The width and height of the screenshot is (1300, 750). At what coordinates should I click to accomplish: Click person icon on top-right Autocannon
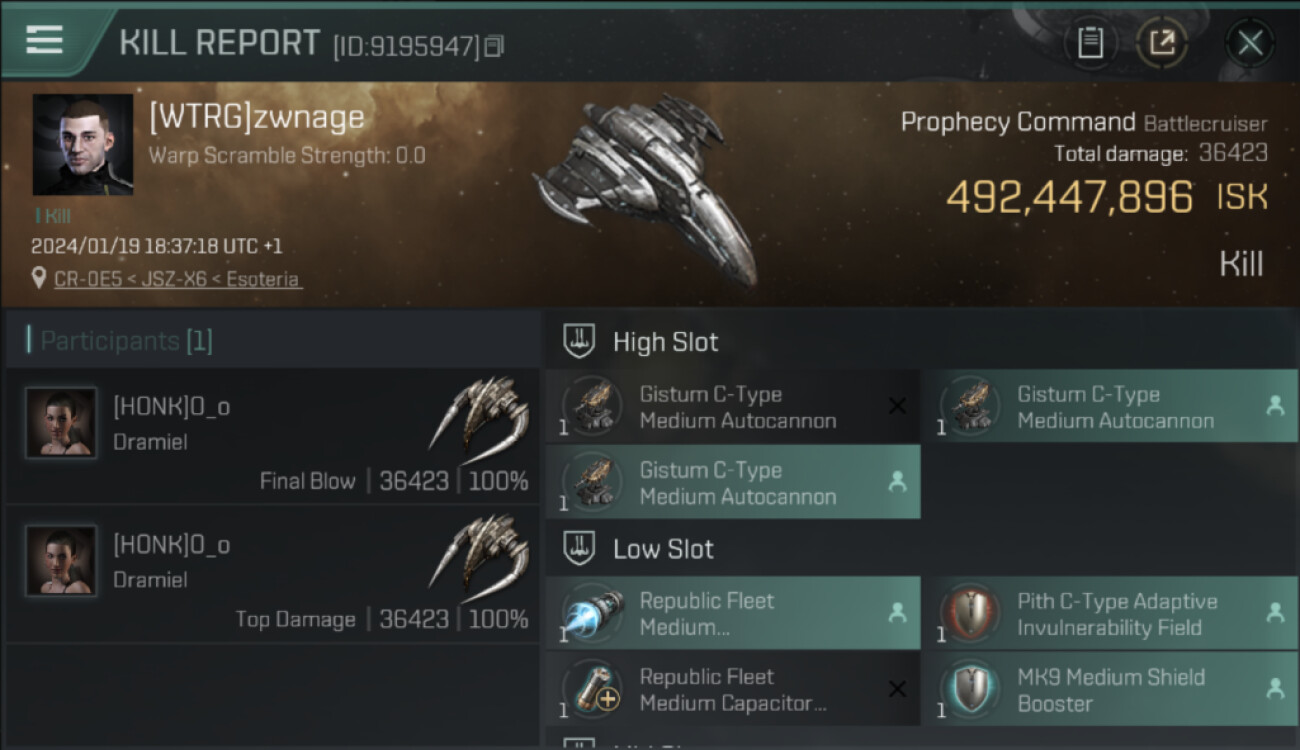(x=1274, y=406)
